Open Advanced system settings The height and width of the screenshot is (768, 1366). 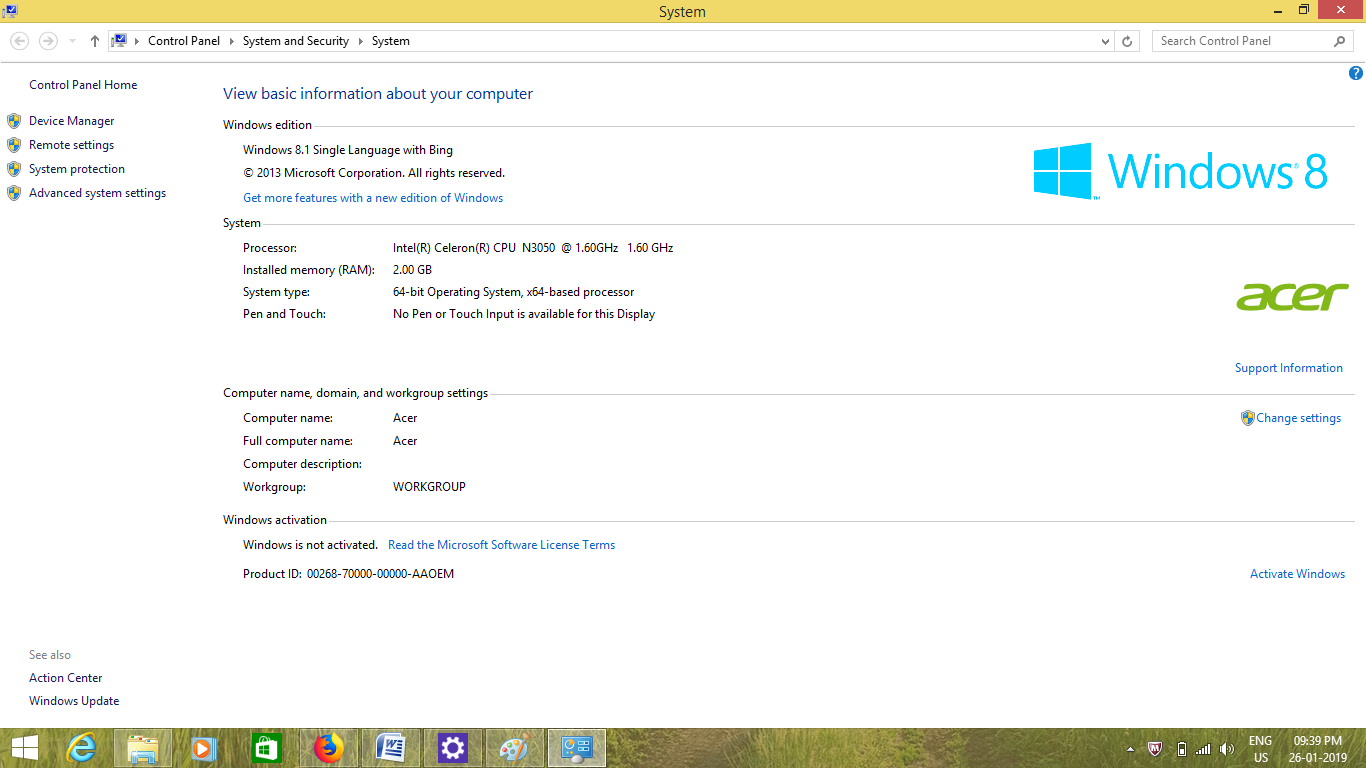pos(97,193)
